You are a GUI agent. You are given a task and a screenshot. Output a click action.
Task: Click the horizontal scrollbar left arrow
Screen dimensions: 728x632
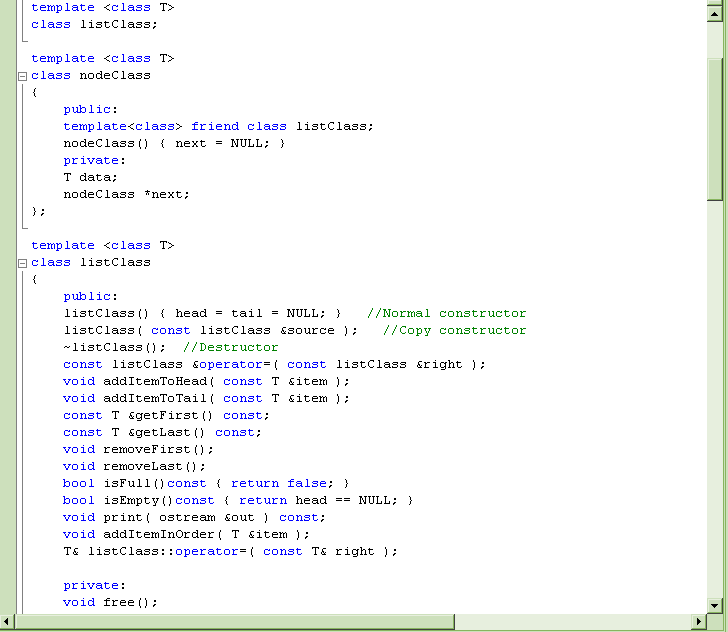(8, 622)
